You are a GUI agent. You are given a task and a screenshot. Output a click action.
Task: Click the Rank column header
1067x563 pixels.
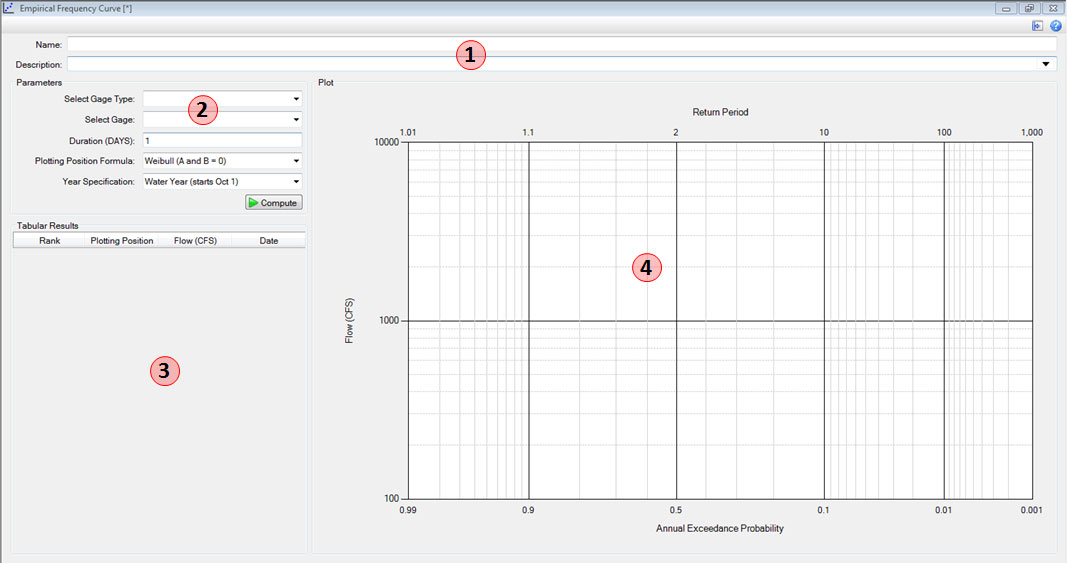pos(50,240)
